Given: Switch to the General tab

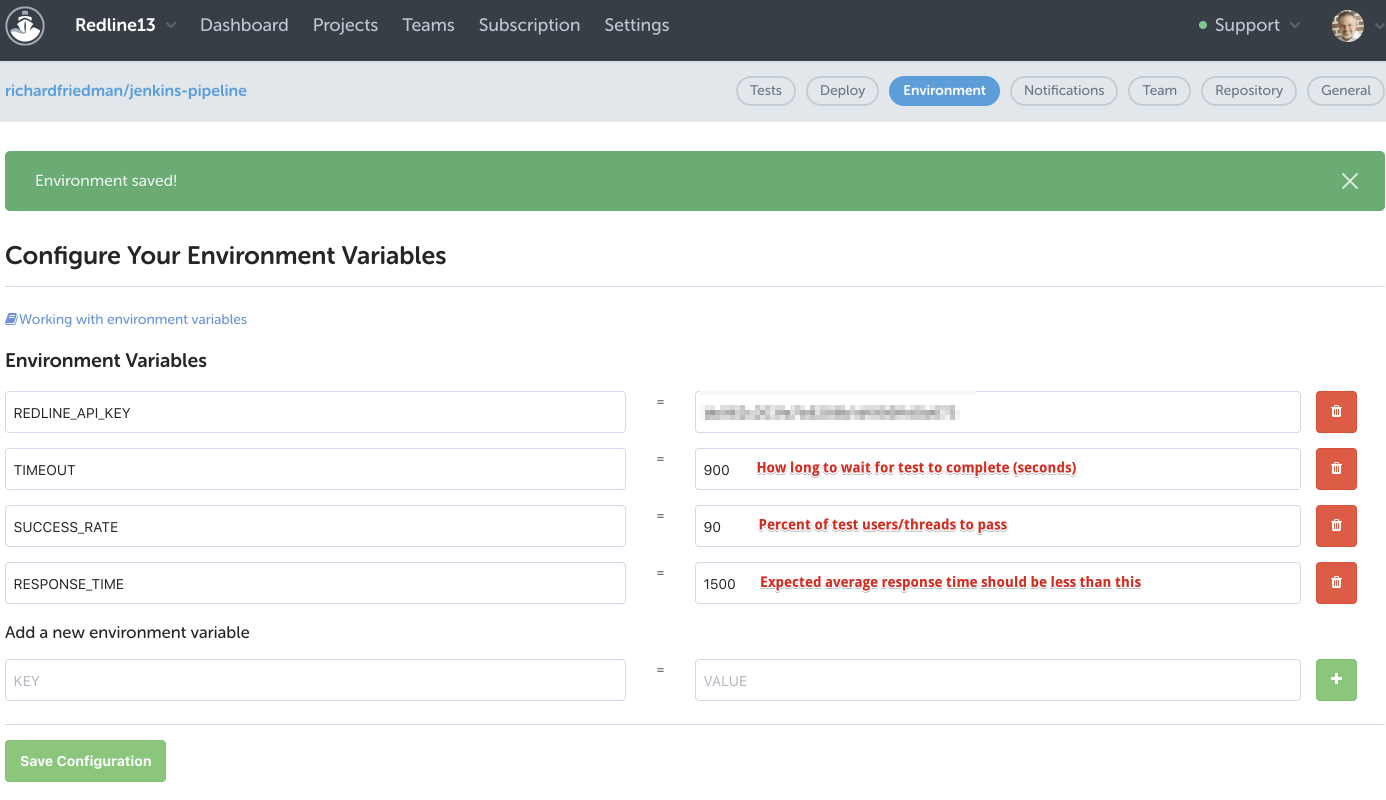Looking at the screenshot, I should [1346, 90].
